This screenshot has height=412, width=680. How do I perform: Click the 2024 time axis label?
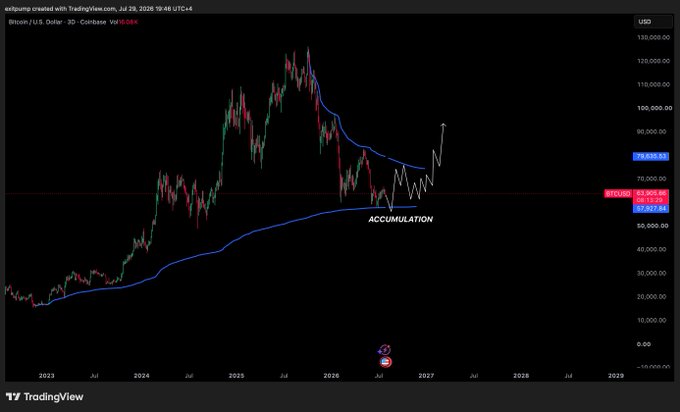point(141,376)
